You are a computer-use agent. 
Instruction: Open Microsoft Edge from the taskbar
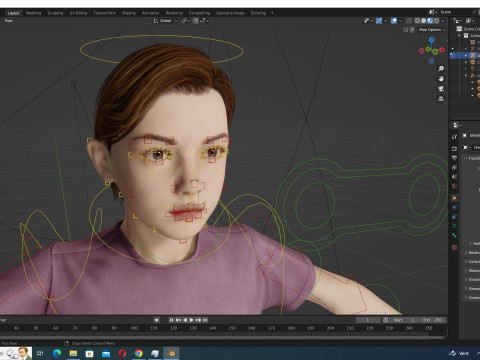point(57,353)
